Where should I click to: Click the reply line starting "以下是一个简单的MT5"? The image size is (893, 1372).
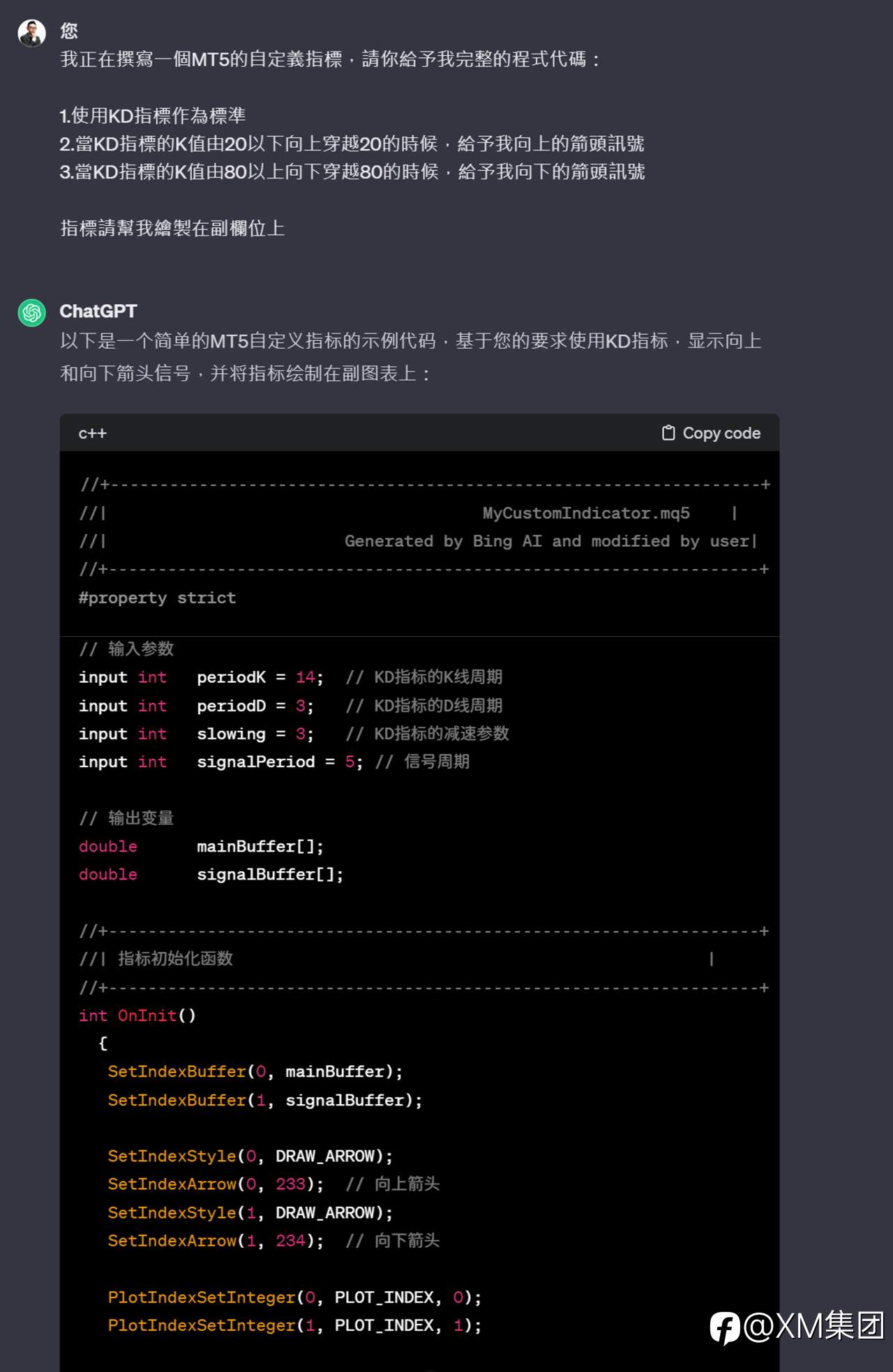point(411,341)
